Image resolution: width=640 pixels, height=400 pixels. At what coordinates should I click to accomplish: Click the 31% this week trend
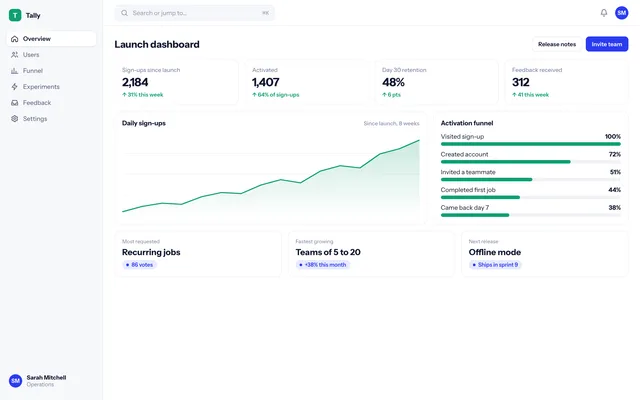click(142, 95)
